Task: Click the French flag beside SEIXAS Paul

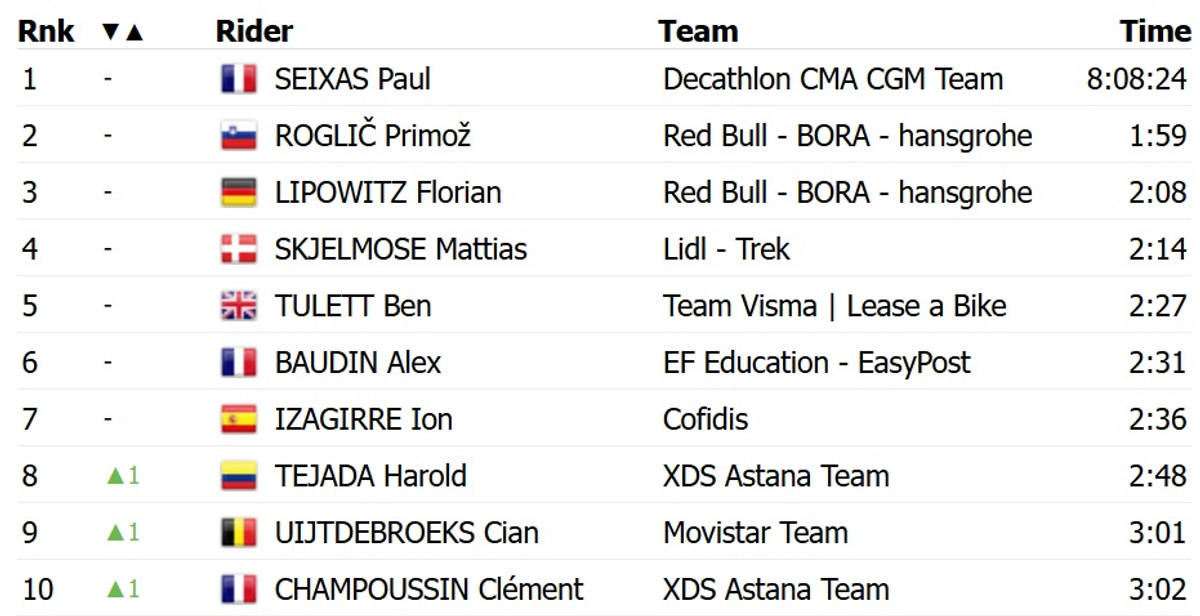Action: pos(239,79)
